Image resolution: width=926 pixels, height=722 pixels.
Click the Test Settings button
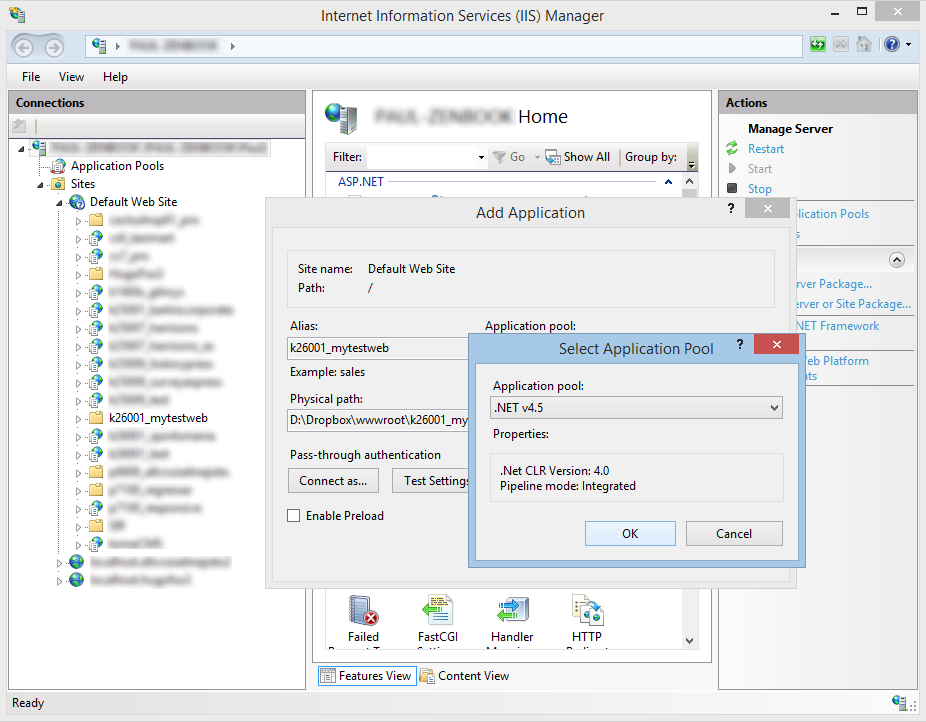coord(431,481)
